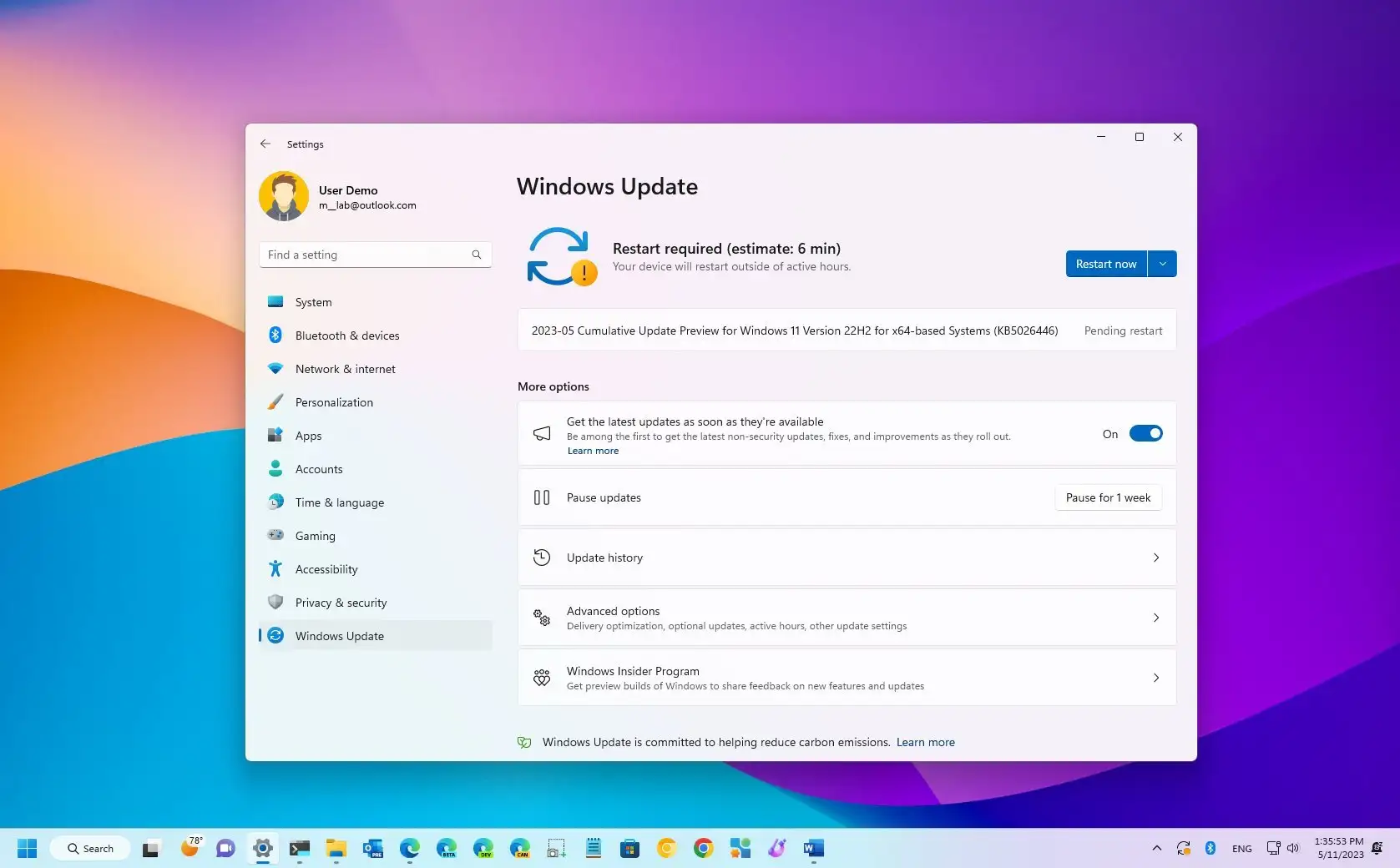Open the Personalization category
This screenshot has height=868, width=1400.
coord(376,402)
